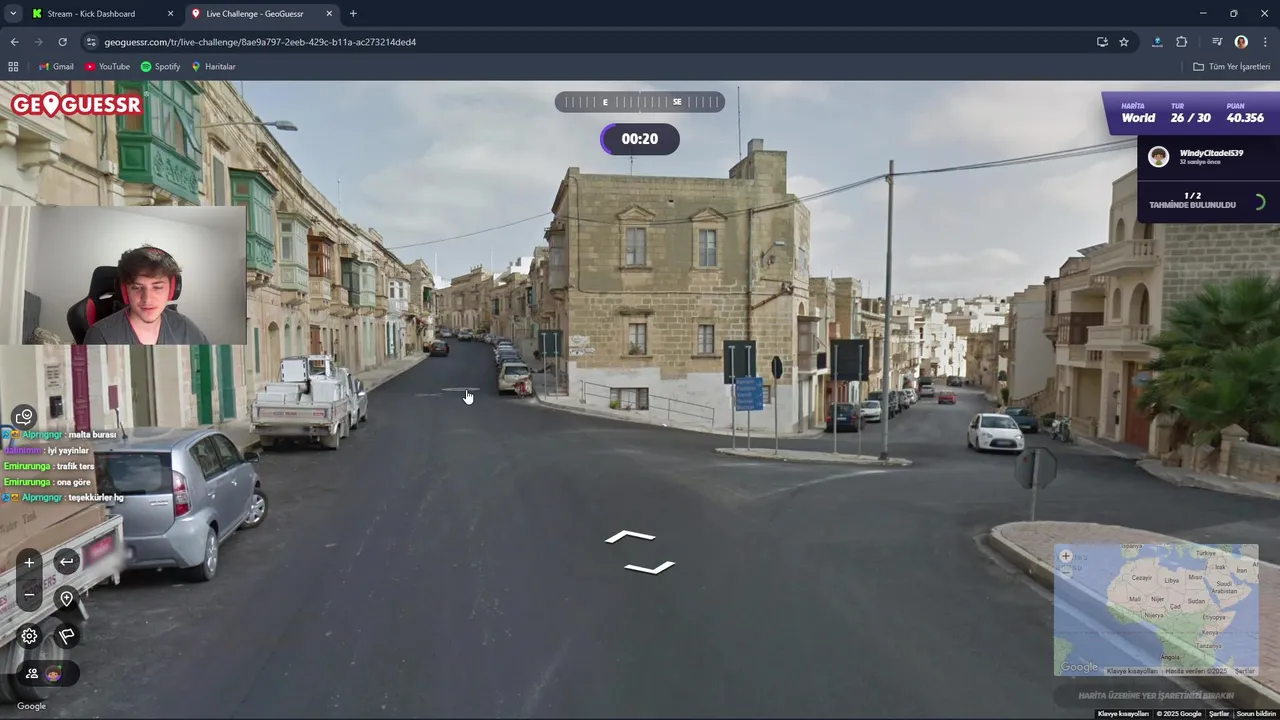Open GeoGuessr settings gear
The height and width of the screenshot is (720, 1280).
coord(29,636)
